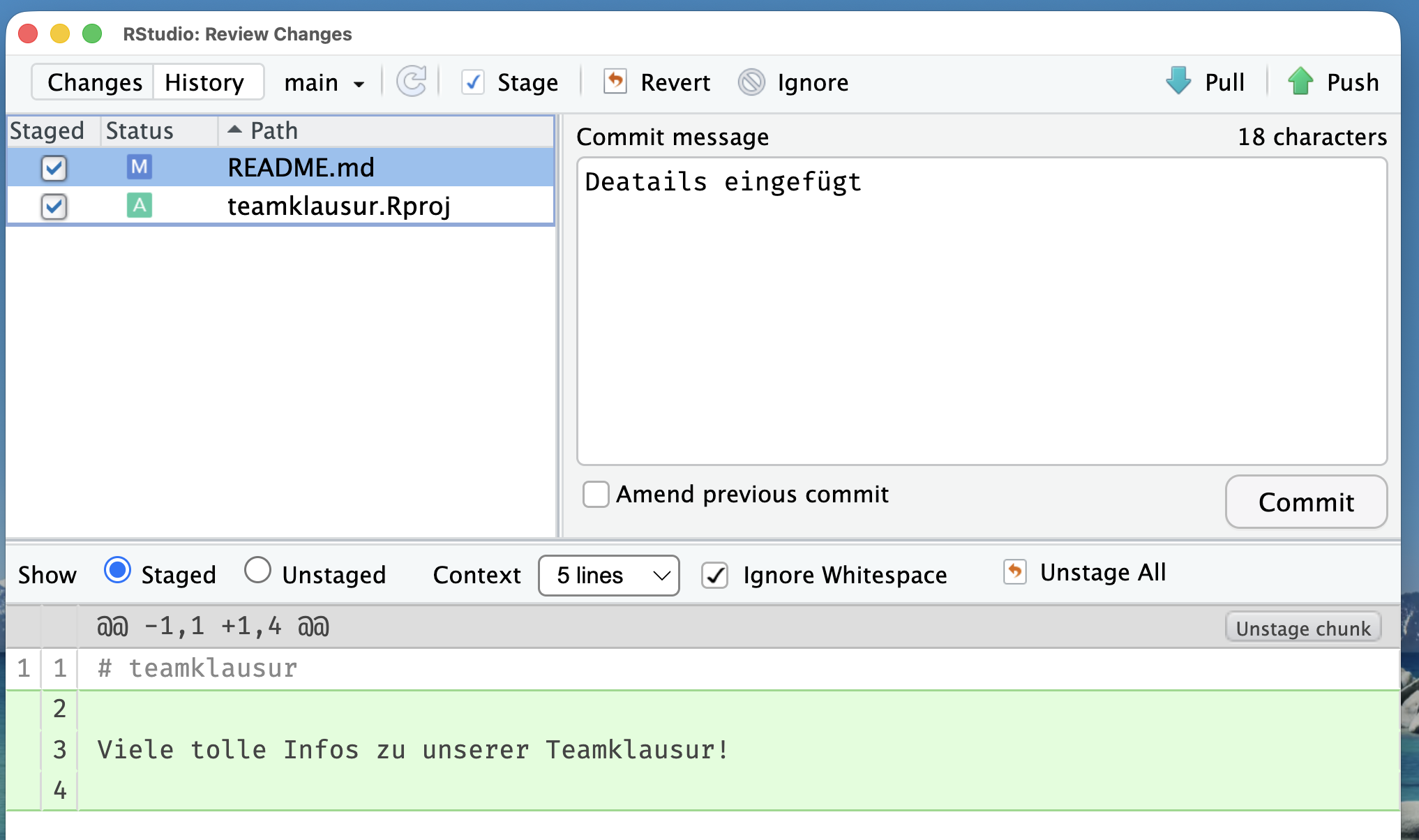This screenshot has width=1419, height=840.
Task: Expand the 5 lines Context dropdown
Action: 608,576
